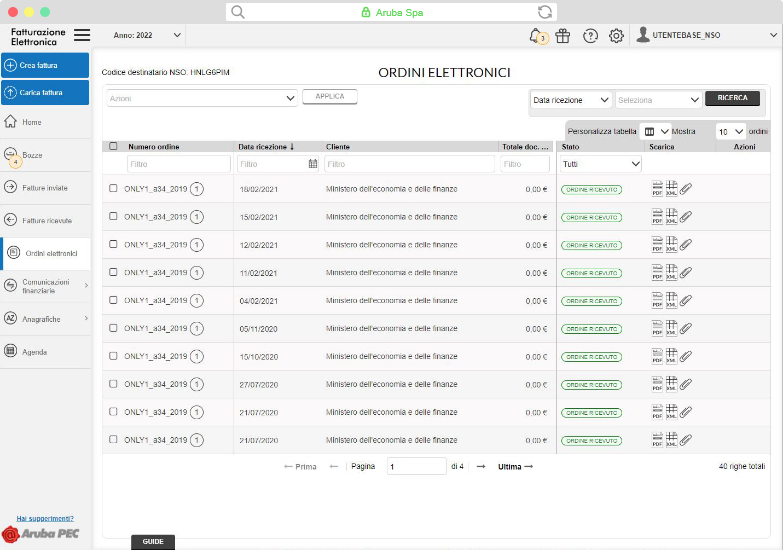Download XML for the 18/02/2021 order
The height and width of the screenshot is (550, 783).
click(x=672, y=189)
